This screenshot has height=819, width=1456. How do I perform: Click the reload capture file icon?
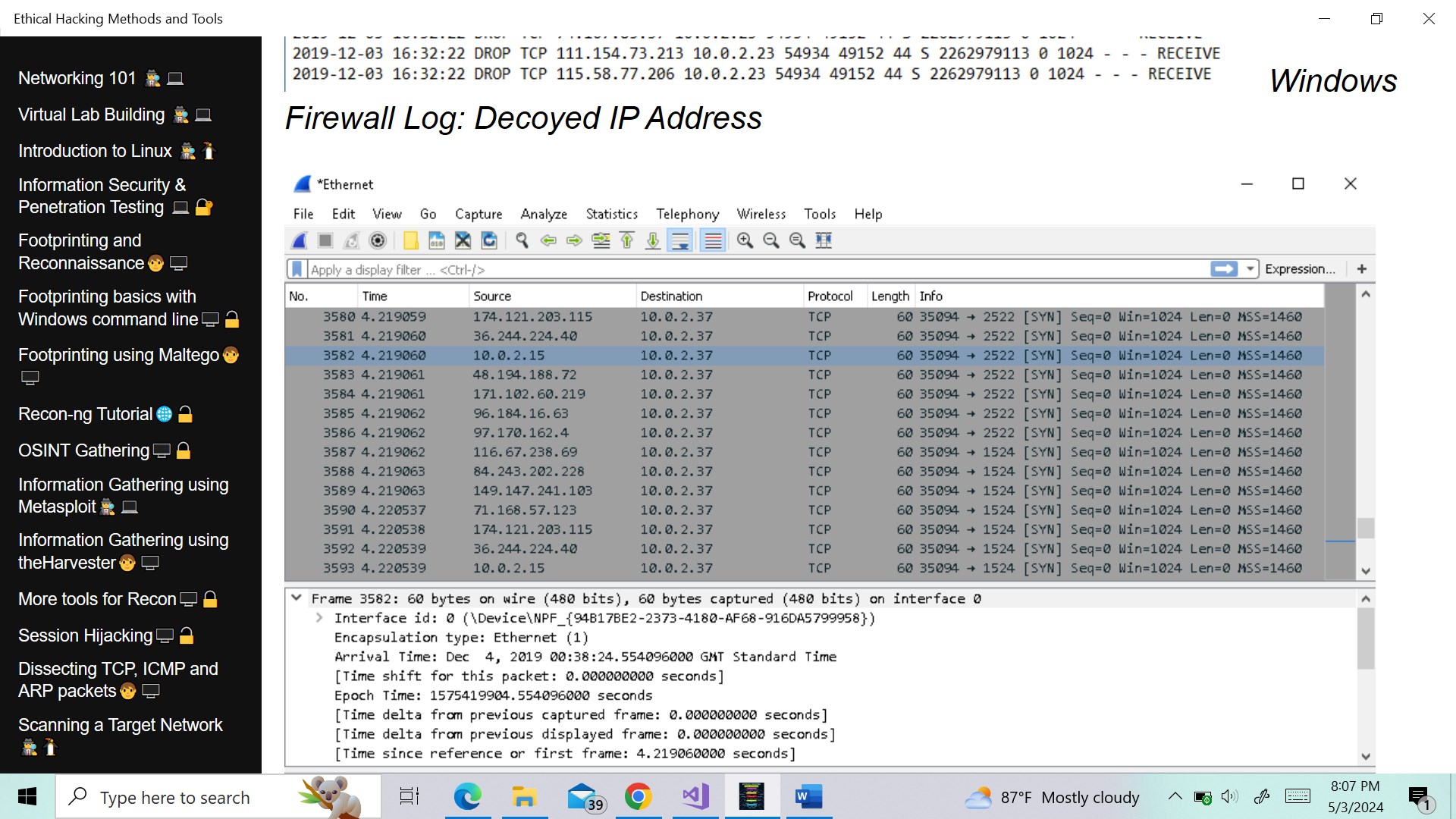tap(489, 241)
